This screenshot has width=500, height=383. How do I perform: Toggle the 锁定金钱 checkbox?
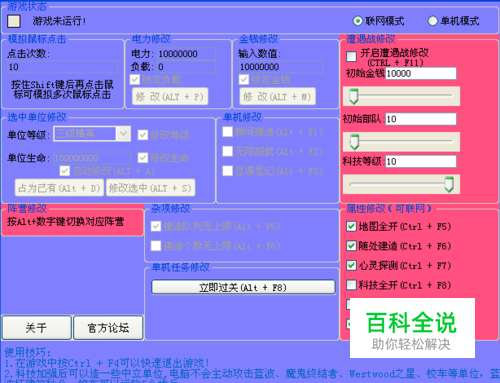pos(244,80)
